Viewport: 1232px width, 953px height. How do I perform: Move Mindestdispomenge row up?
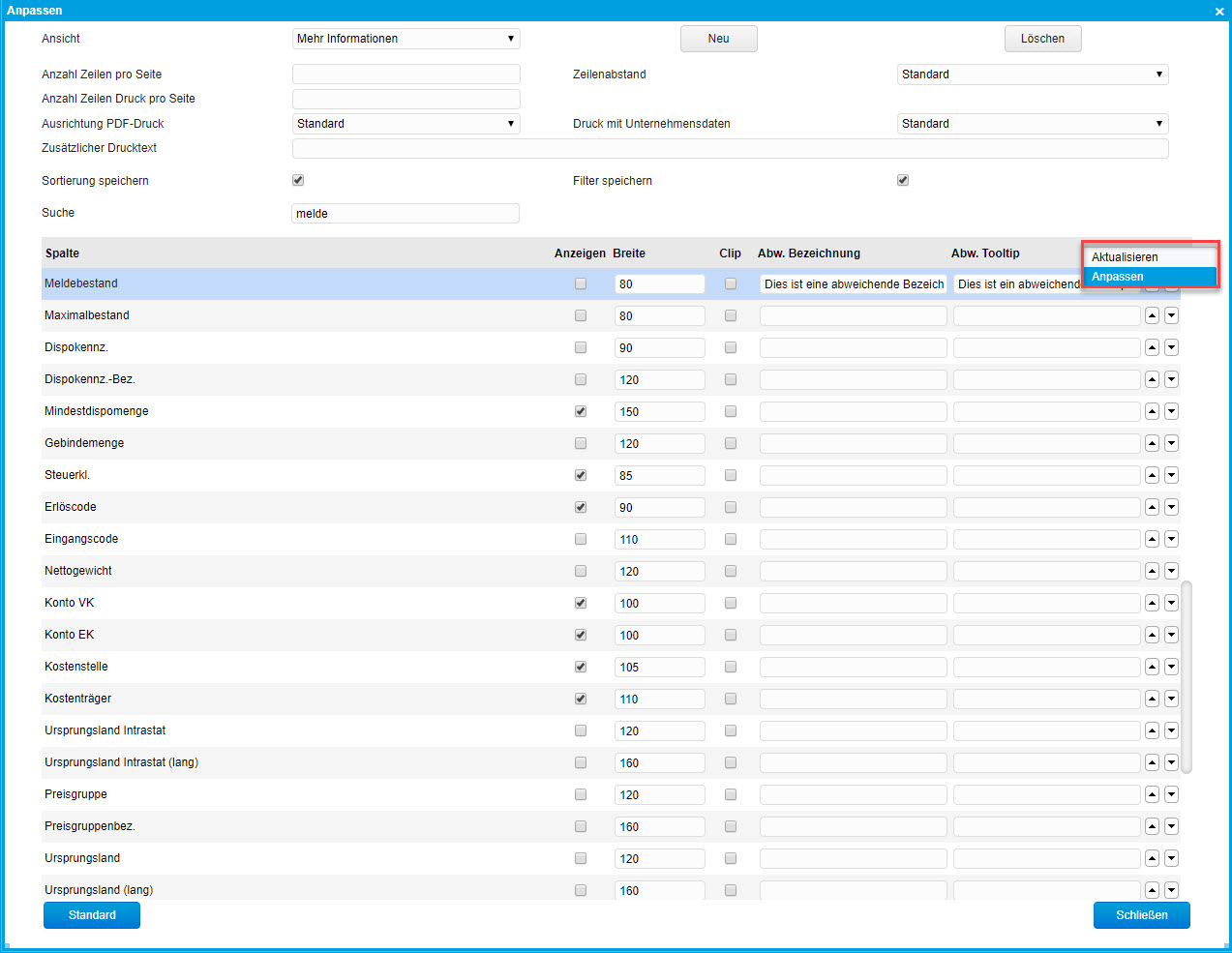coord(1152,411)
